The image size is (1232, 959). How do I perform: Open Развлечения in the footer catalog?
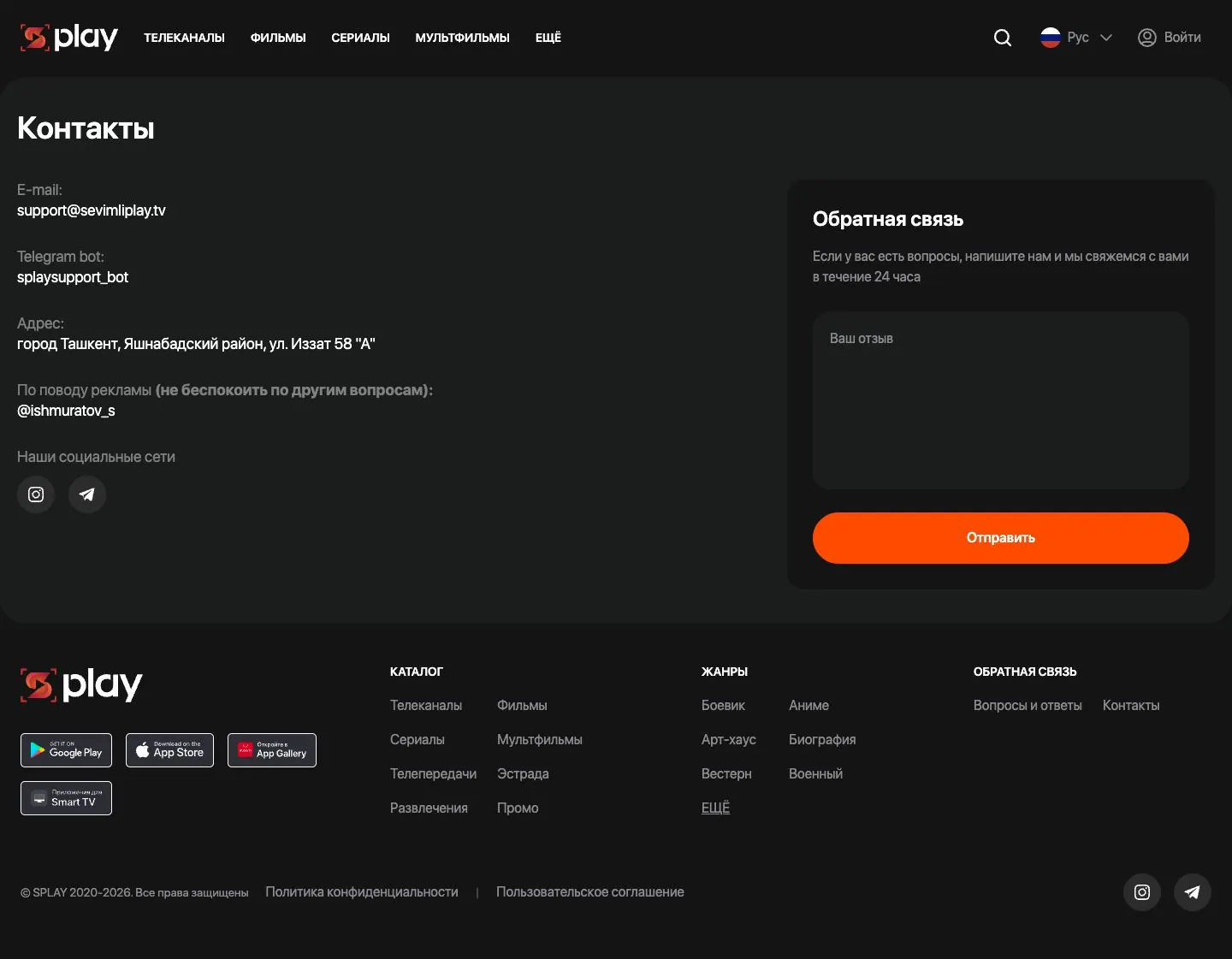coord(429,808)
